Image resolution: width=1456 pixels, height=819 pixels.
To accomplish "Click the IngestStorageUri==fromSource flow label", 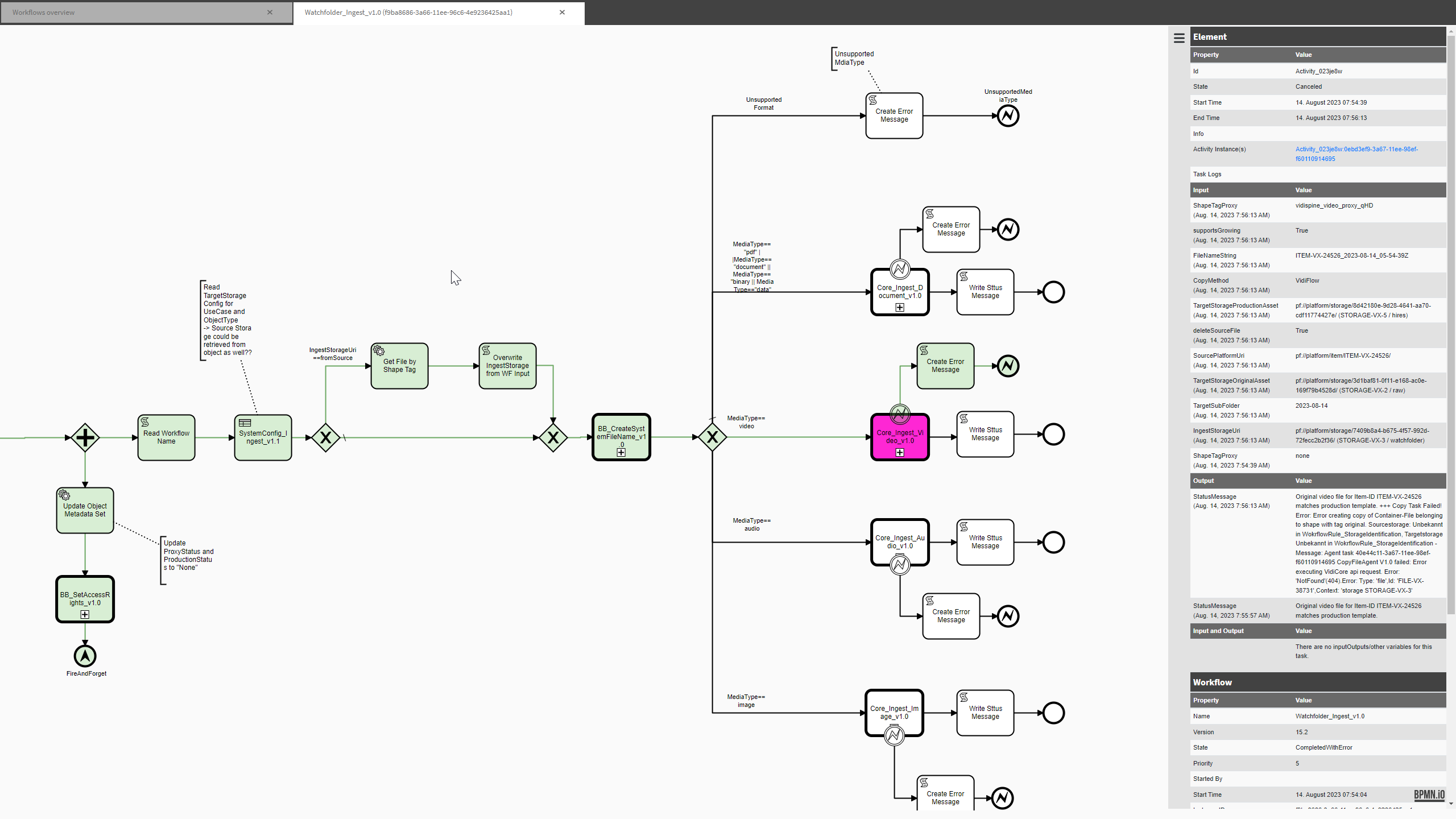I will click(333, 354).
